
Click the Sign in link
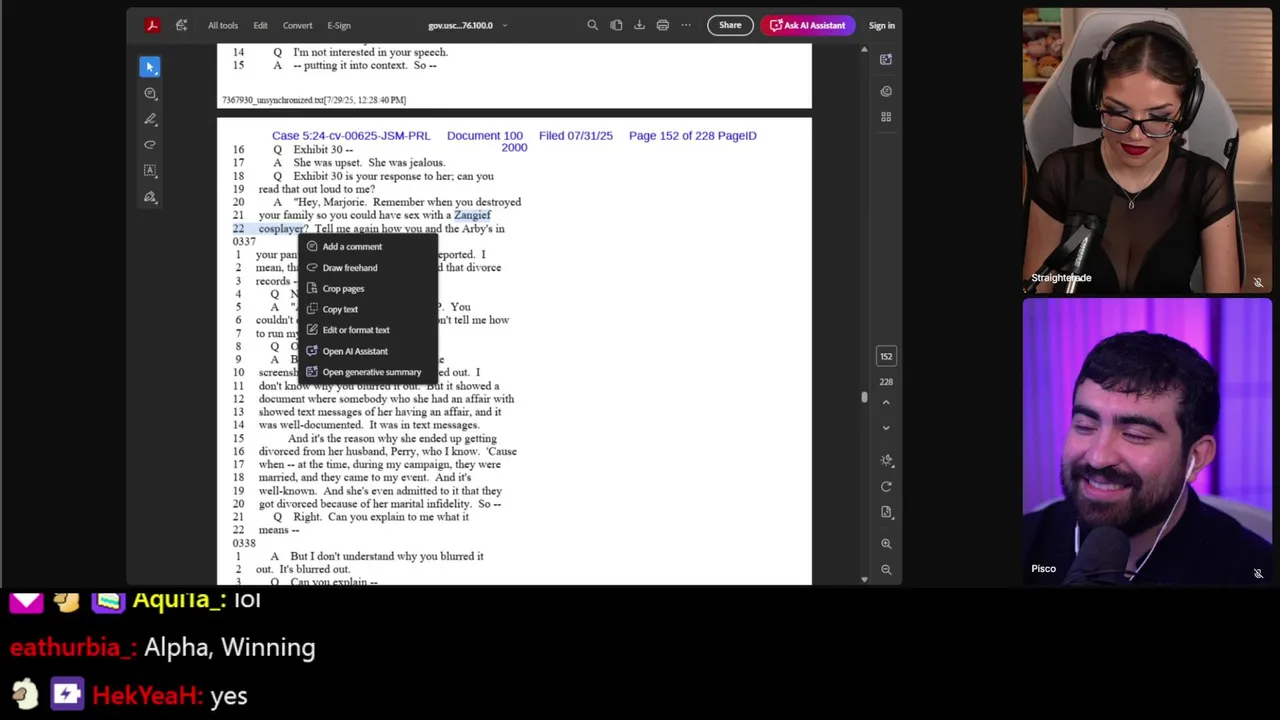(882, 25)
